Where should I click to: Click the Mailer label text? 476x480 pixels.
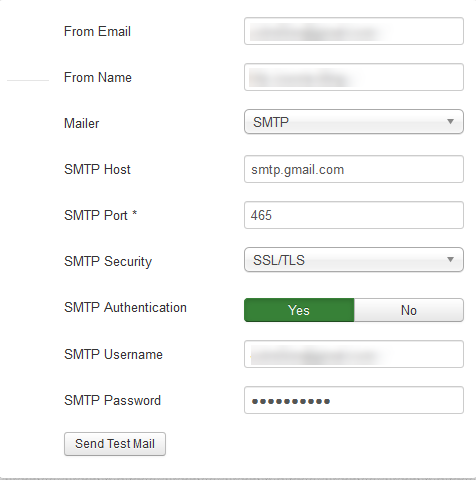coord(81,123)
